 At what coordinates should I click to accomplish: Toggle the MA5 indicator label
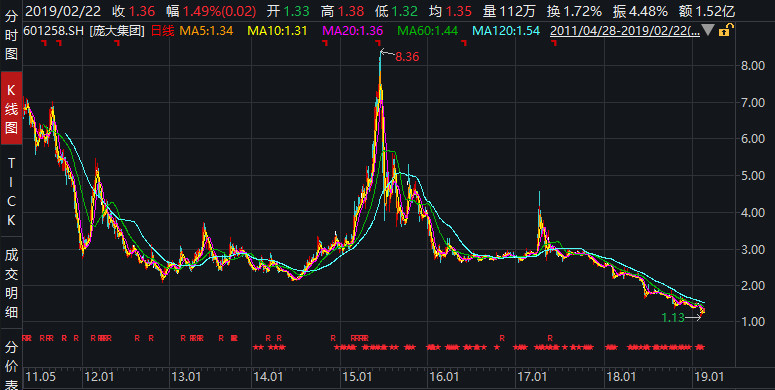coord(206,31)
